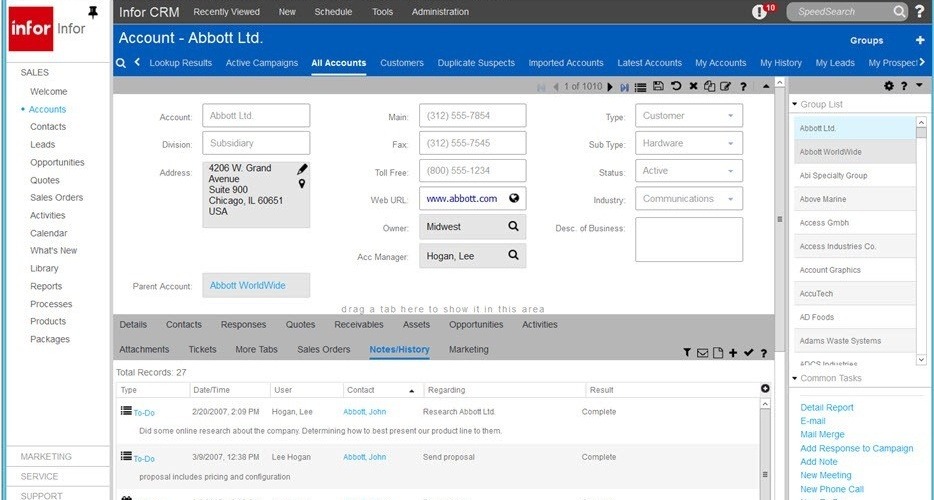Collapse group tabs with left chevron
Screen dimensions: 934x500
[x=138, y=62]
